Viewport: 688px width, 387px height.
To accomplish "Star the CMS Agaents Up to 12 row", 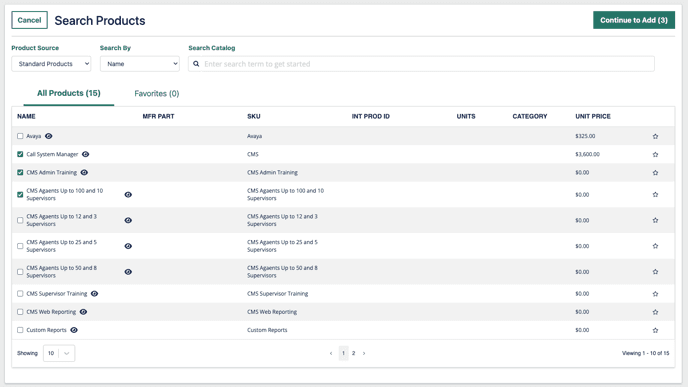I will (x=655, y=220).
